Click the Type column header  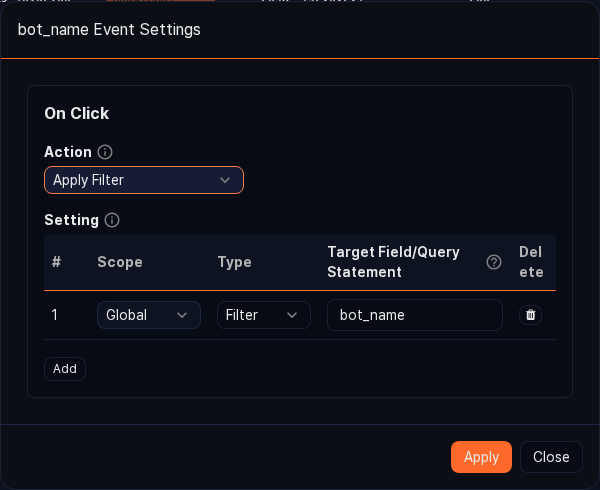pos(234,262)
